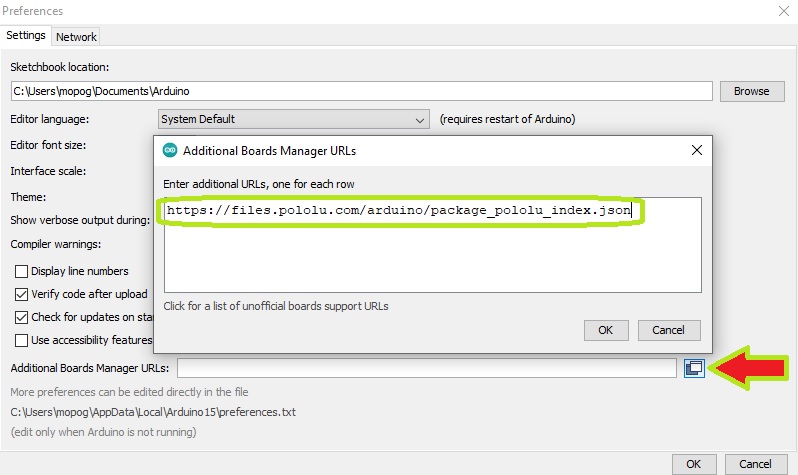Open the expand icon beside Additional Boards Manager URLs

[x=694, y=368]
